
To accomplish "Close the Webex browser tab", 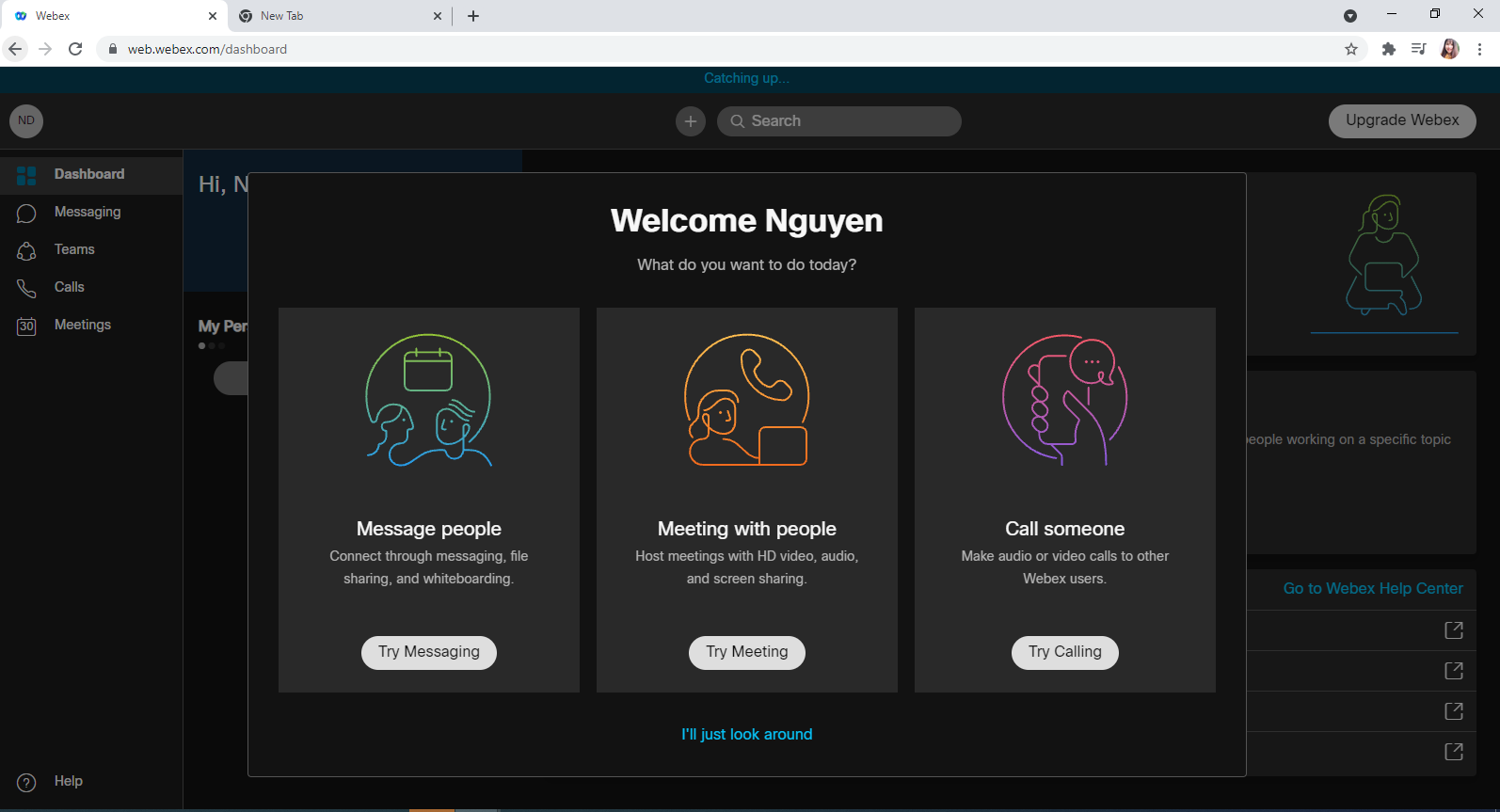I will tap(213, 16).
